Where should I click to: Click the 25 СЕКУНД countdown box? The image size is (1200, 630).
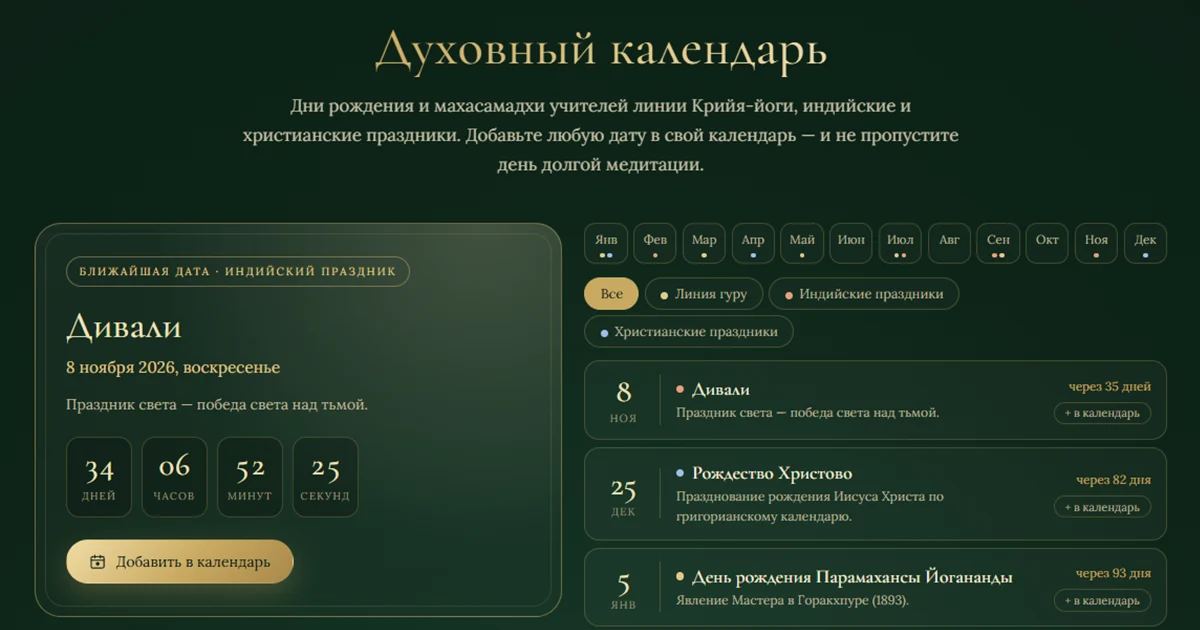coord(325,477)
